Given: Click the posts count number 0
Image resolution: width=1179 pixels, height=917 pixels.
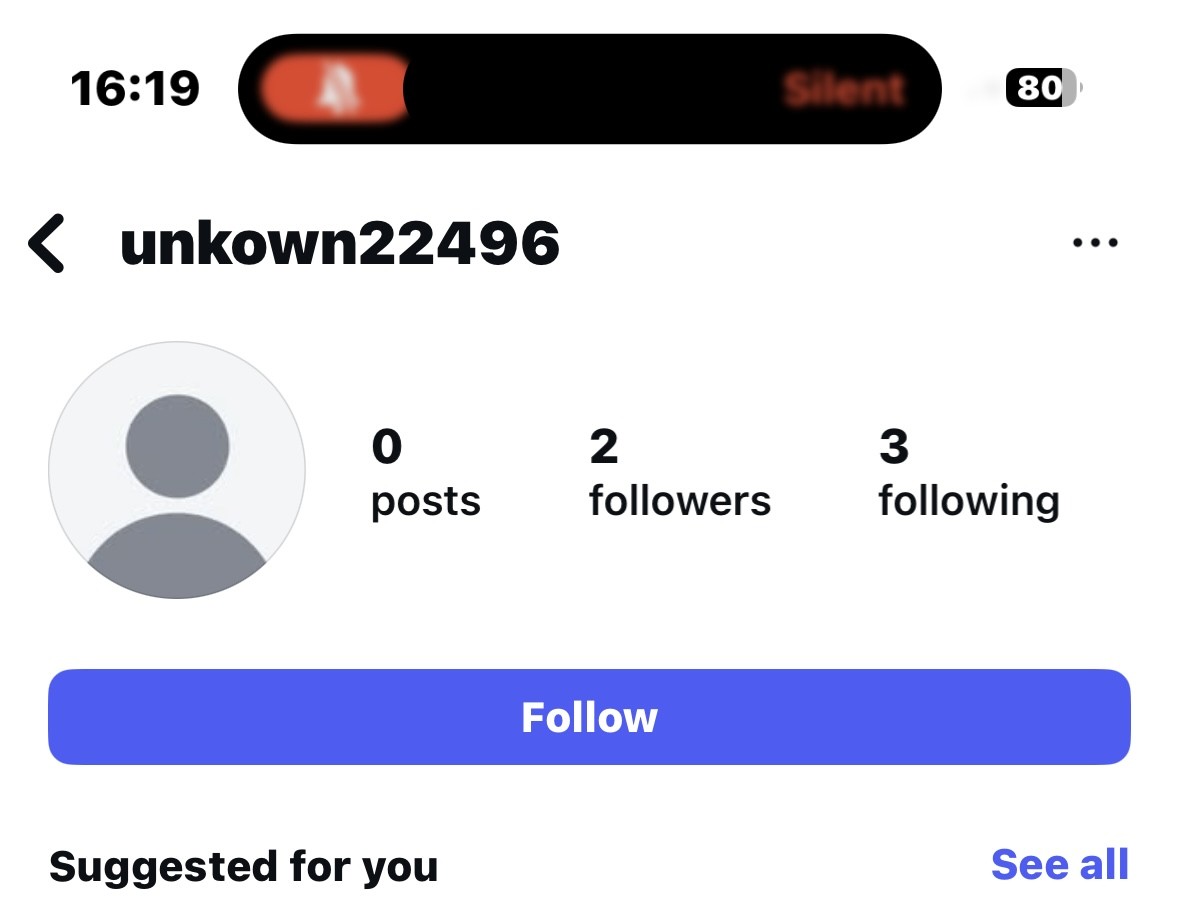Looking at the screenshot, I should tap(386, 447).
